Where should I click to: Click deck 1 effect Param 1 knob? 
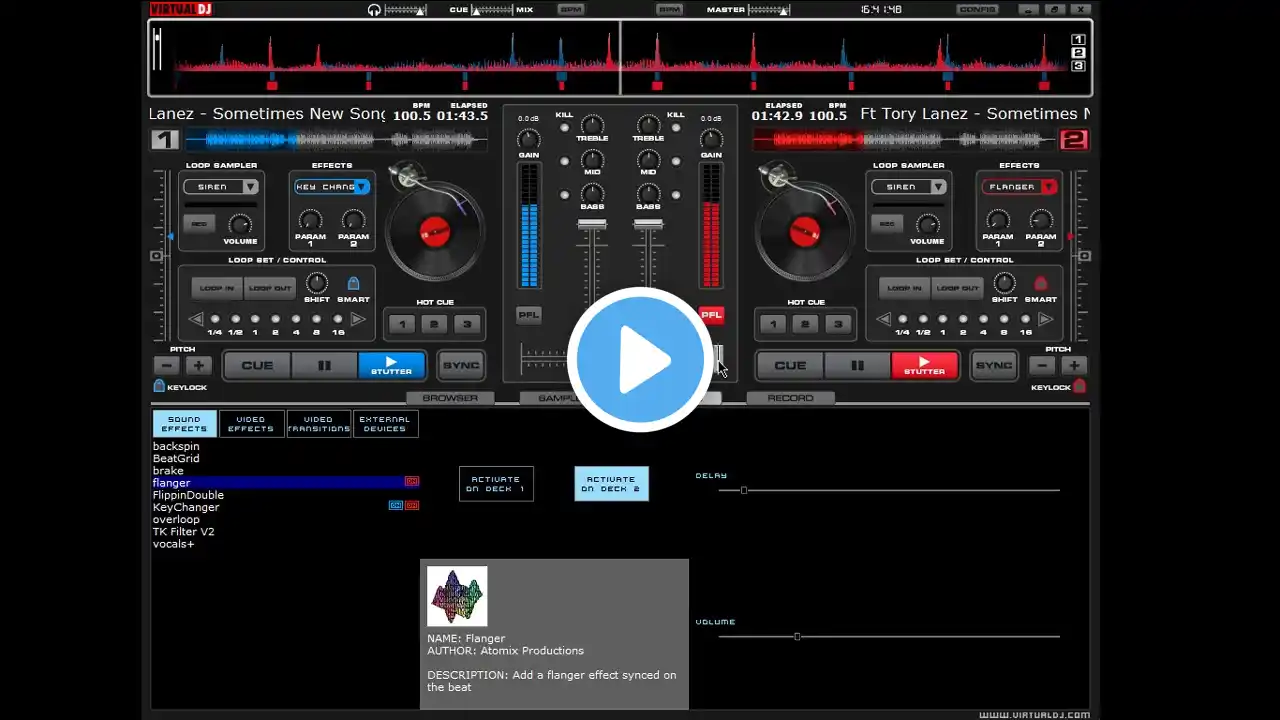(x=311, y=220)
